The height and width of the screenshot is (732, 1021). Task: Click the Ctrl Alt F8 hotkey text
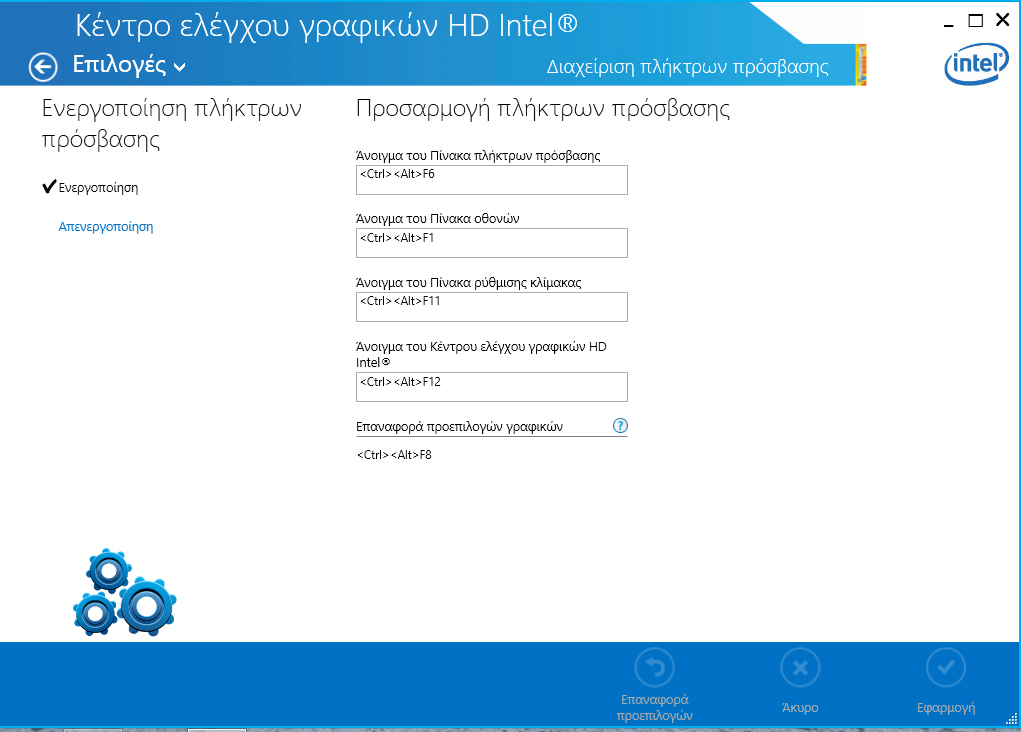(x=394, y=455)
